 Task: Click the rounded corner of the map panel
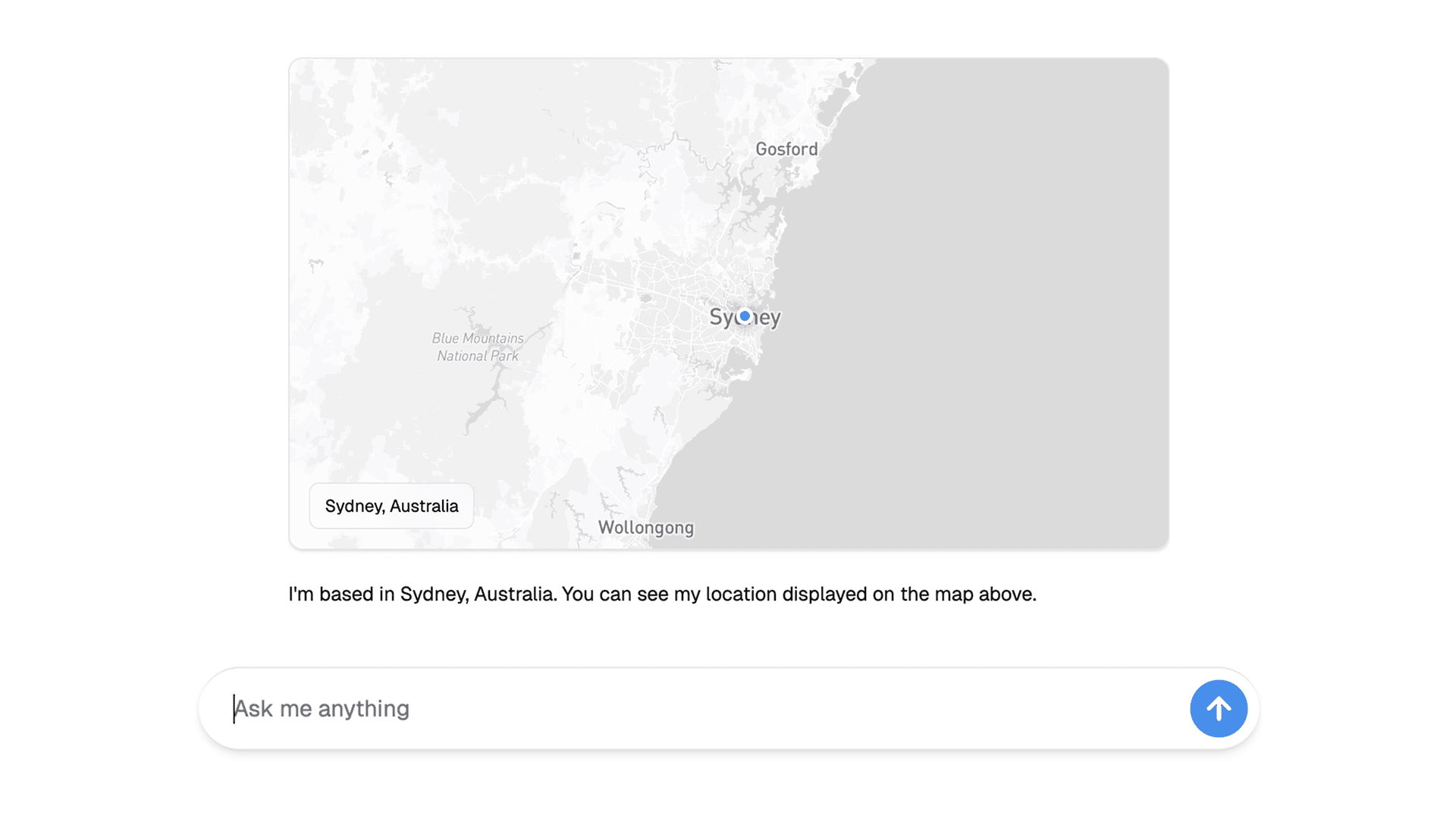click(x=300, y=68)
